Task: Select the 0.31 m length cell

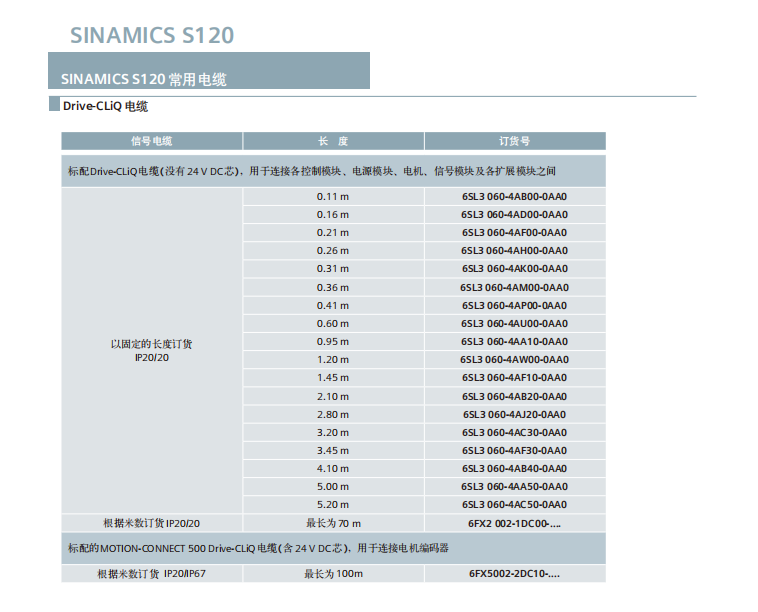Action: [x=334, y=269]
